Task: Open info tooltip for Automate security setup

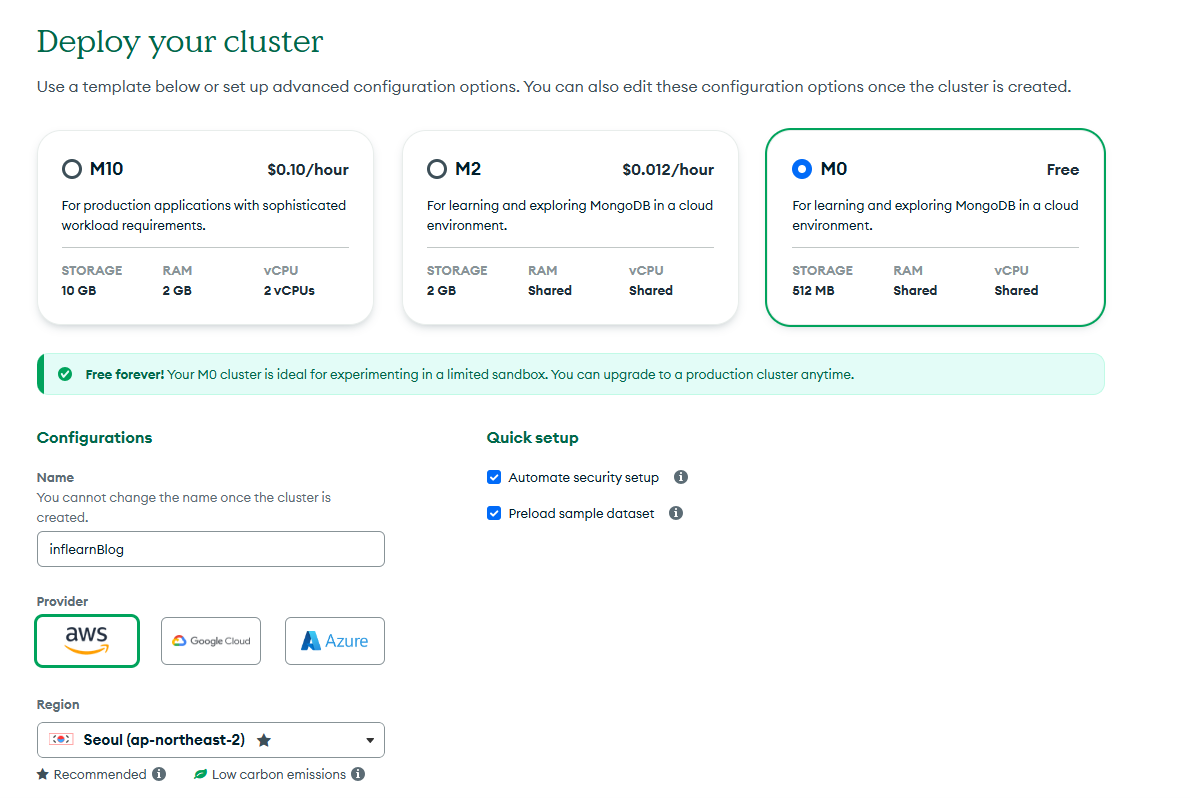Action: (681, 477)
